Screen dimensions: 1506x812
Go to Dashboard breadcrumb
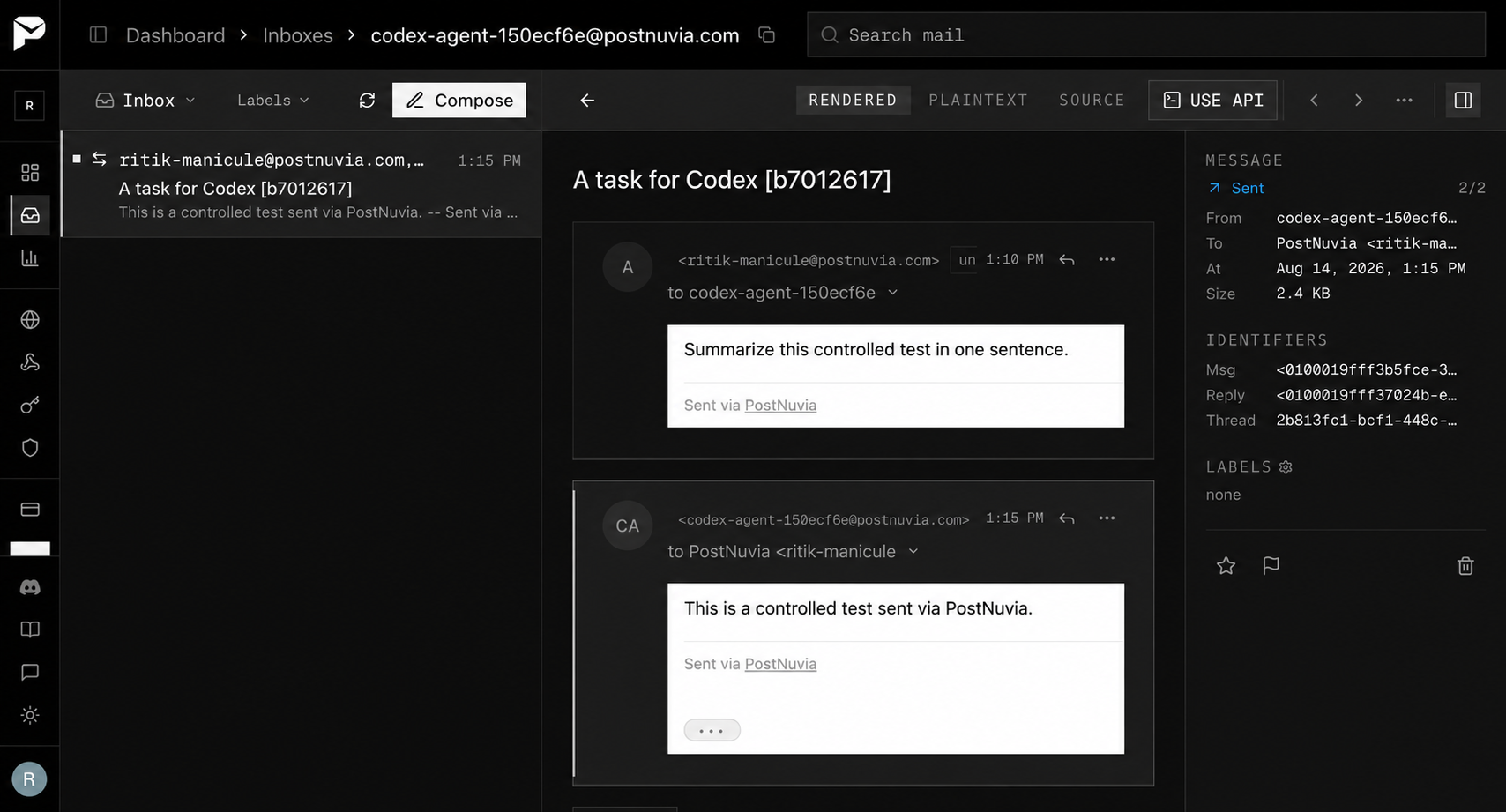coord(175,35)
